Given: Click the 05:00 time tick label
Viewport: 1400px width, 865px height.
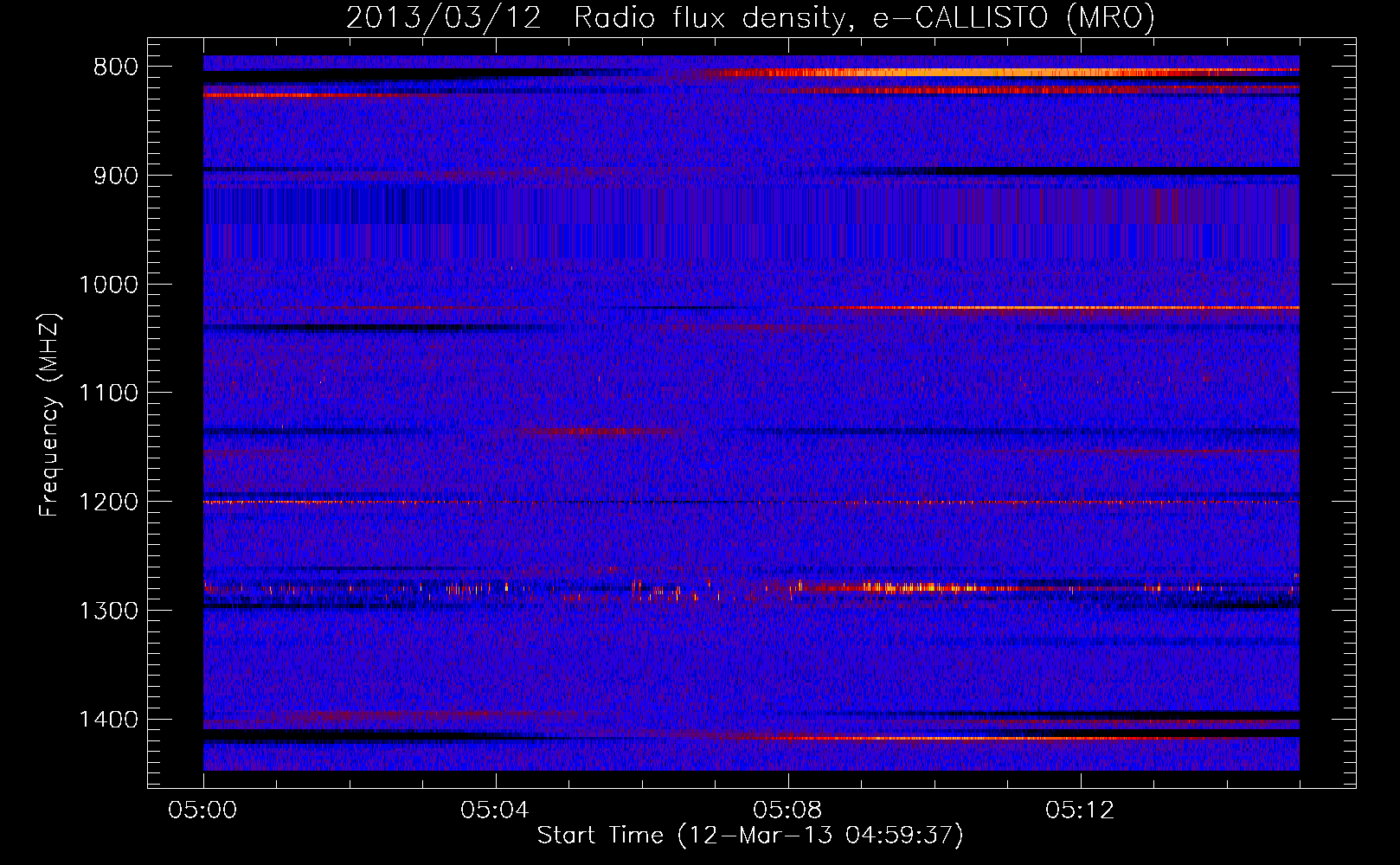Looking at the screenshot, I should (x=203, y=811).
